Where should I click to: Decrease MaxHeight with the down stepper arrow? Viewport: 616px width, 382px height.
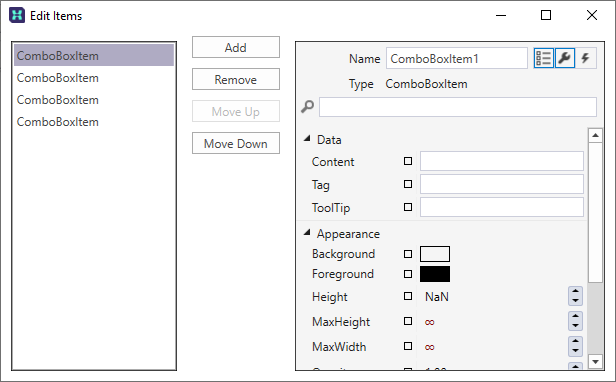pos(576,326)
